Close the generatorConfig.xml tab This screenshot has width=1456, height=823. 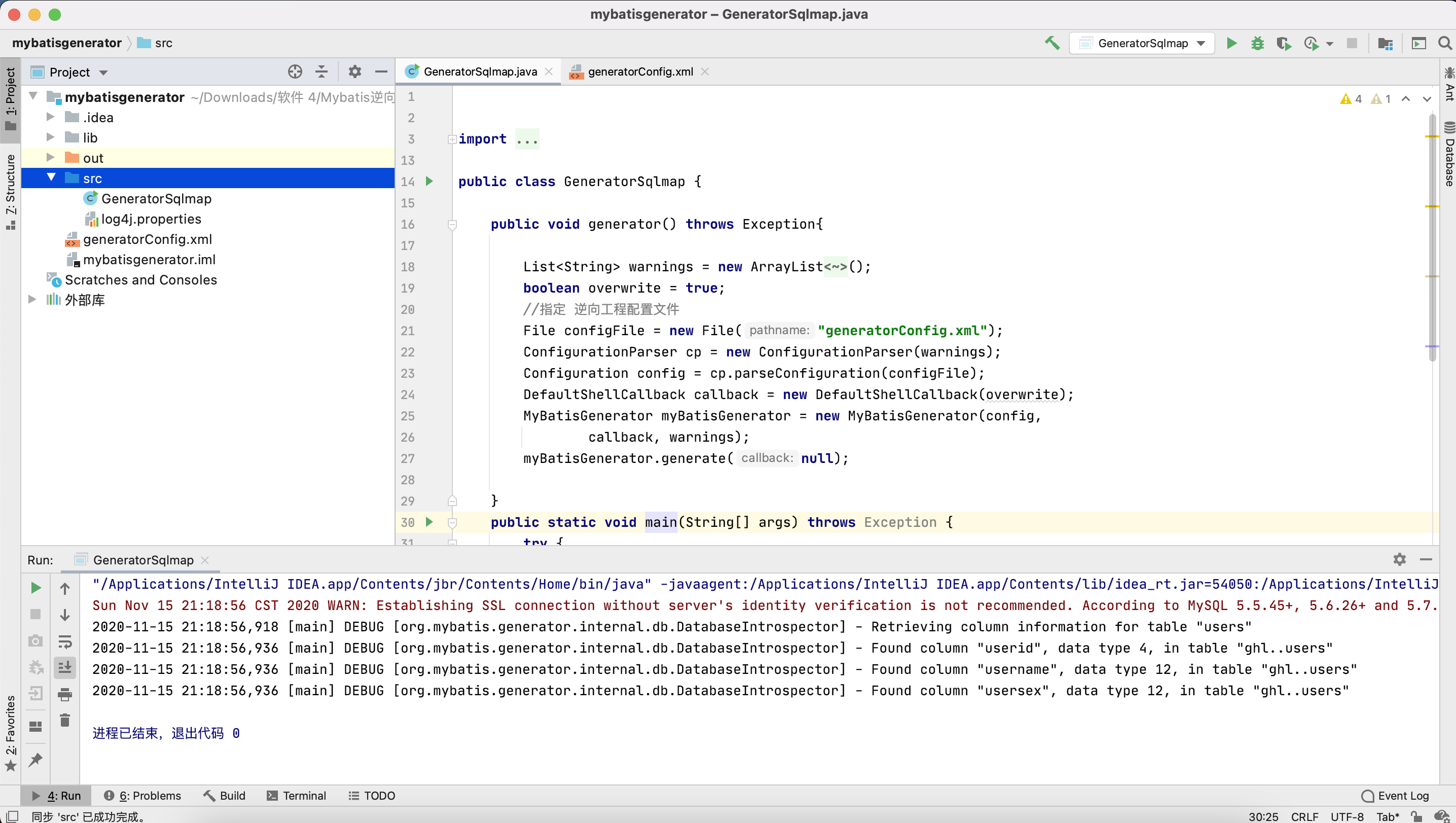pyautogui.click(x=705, y=72)
